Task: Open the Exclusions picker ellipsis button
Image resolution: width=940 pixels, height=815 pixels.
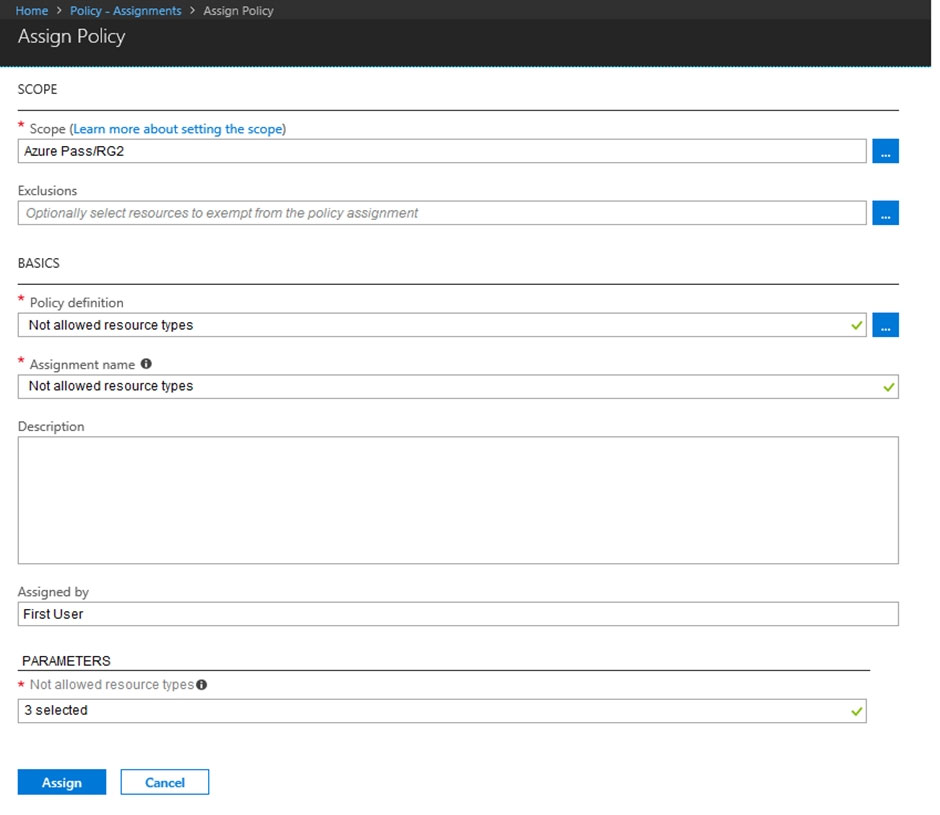Action: [885, 213]
